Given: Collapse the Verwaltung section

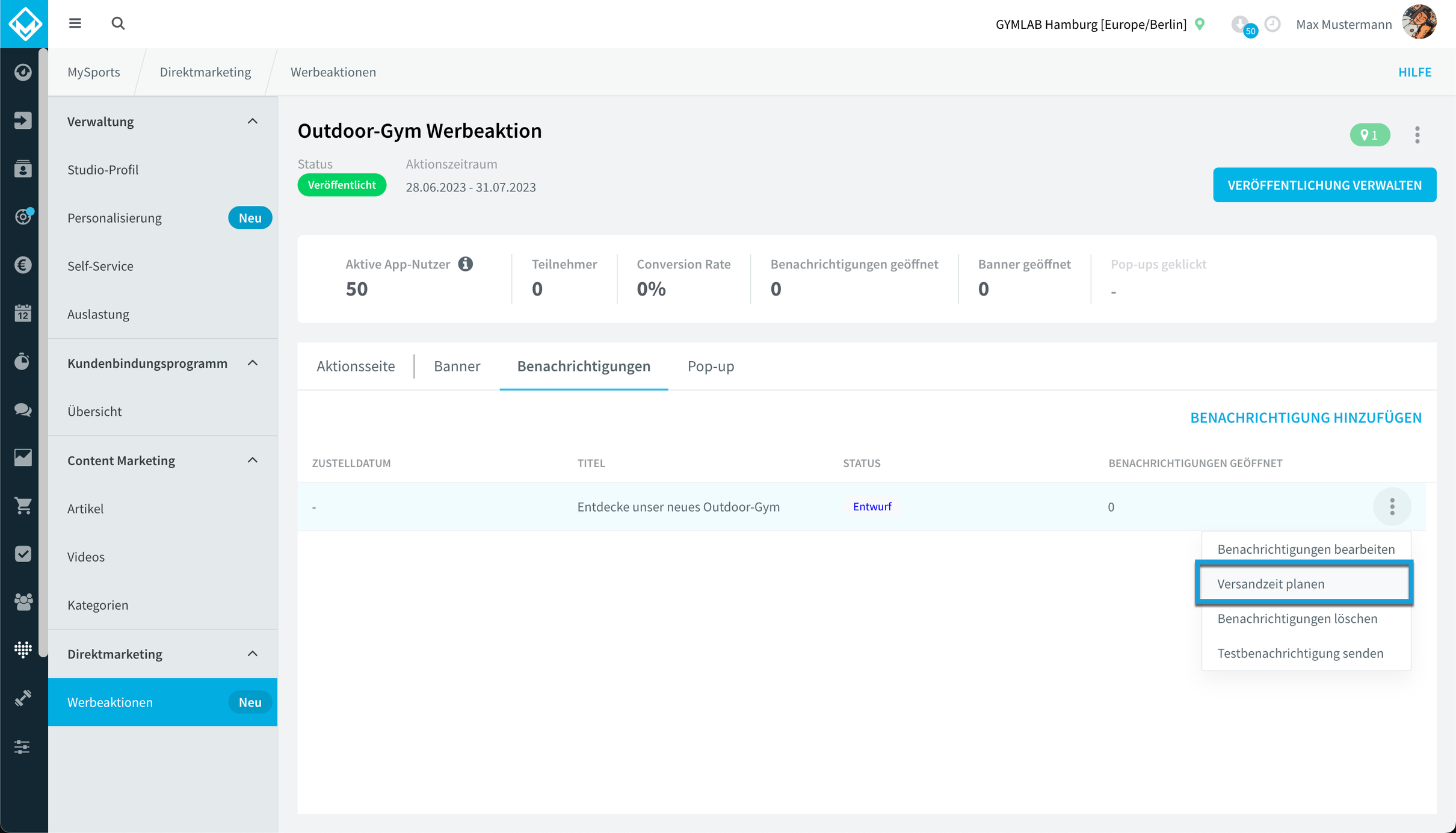Looking at the screenshot, I should pos(253,122).
